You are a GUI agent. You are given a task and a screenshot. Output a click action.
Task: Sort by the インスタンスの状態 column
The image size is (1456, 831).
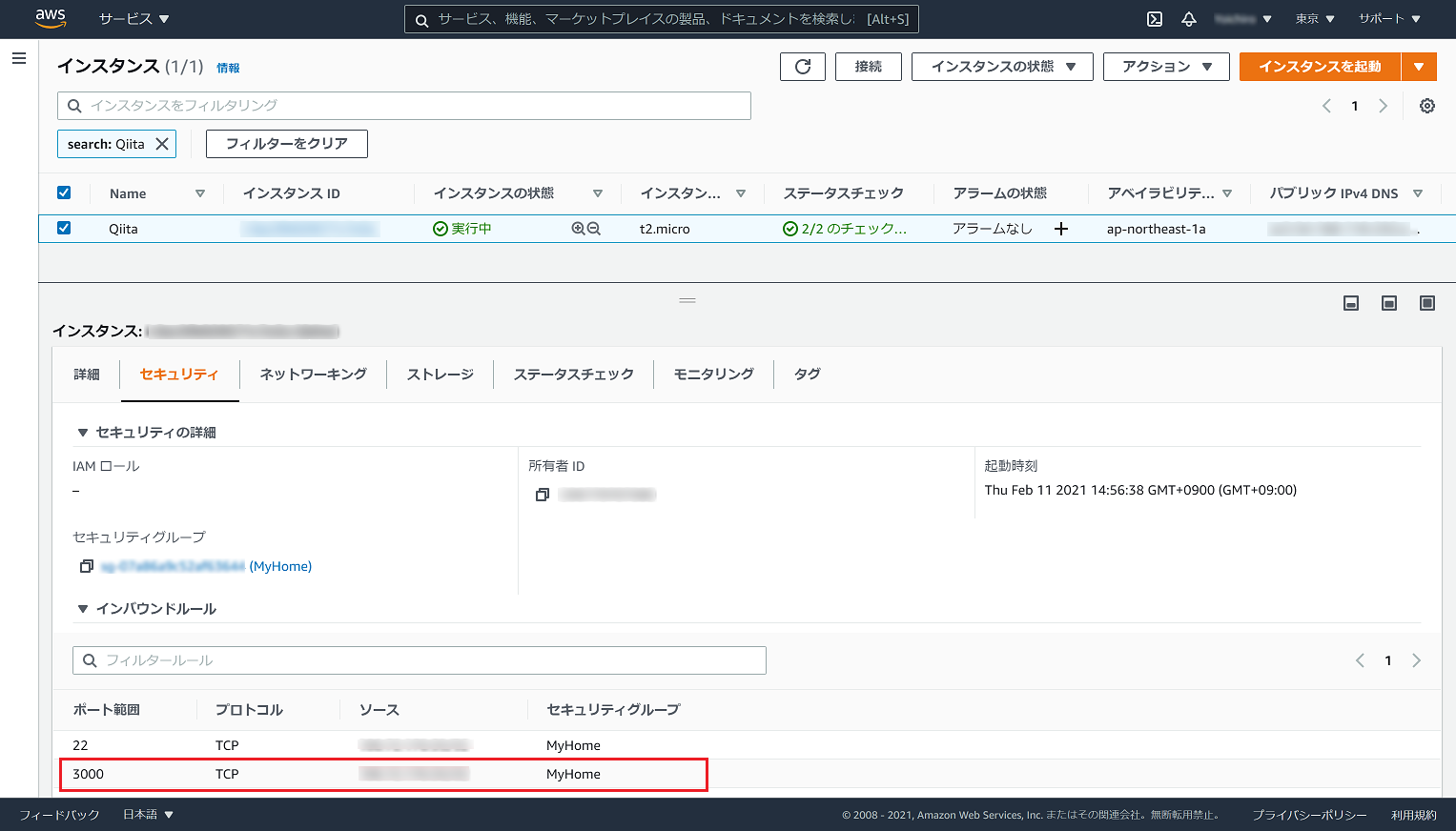click(598, 193)
